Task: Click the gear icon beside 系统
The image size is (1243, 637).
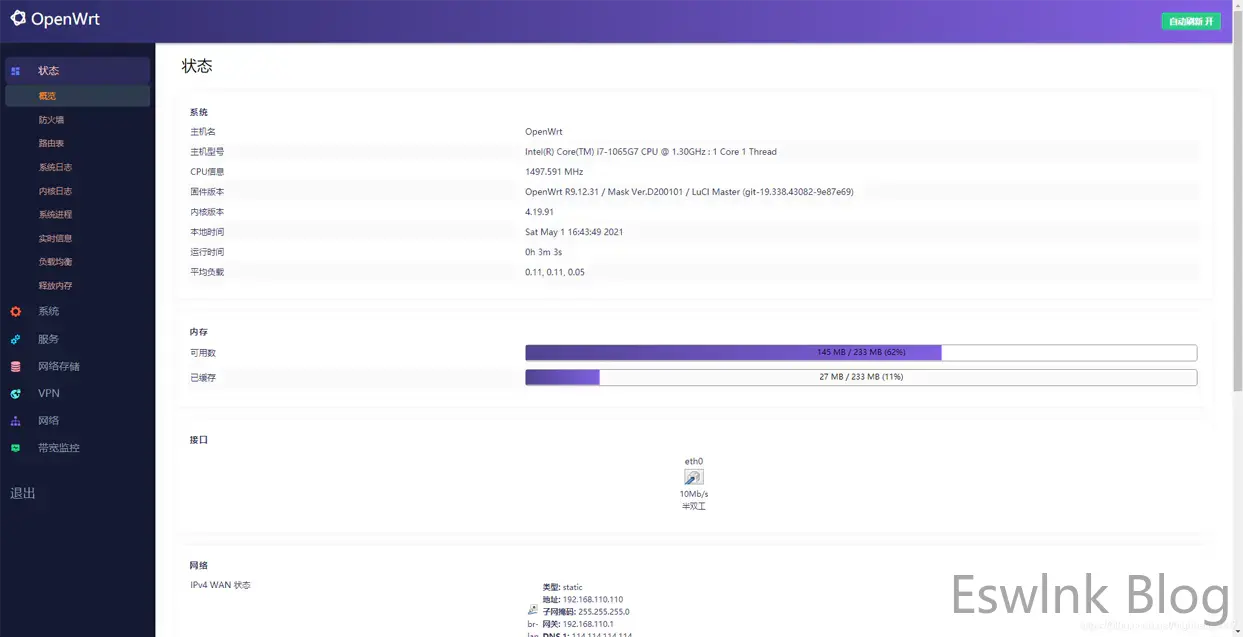Action: (x=16, y=312)
